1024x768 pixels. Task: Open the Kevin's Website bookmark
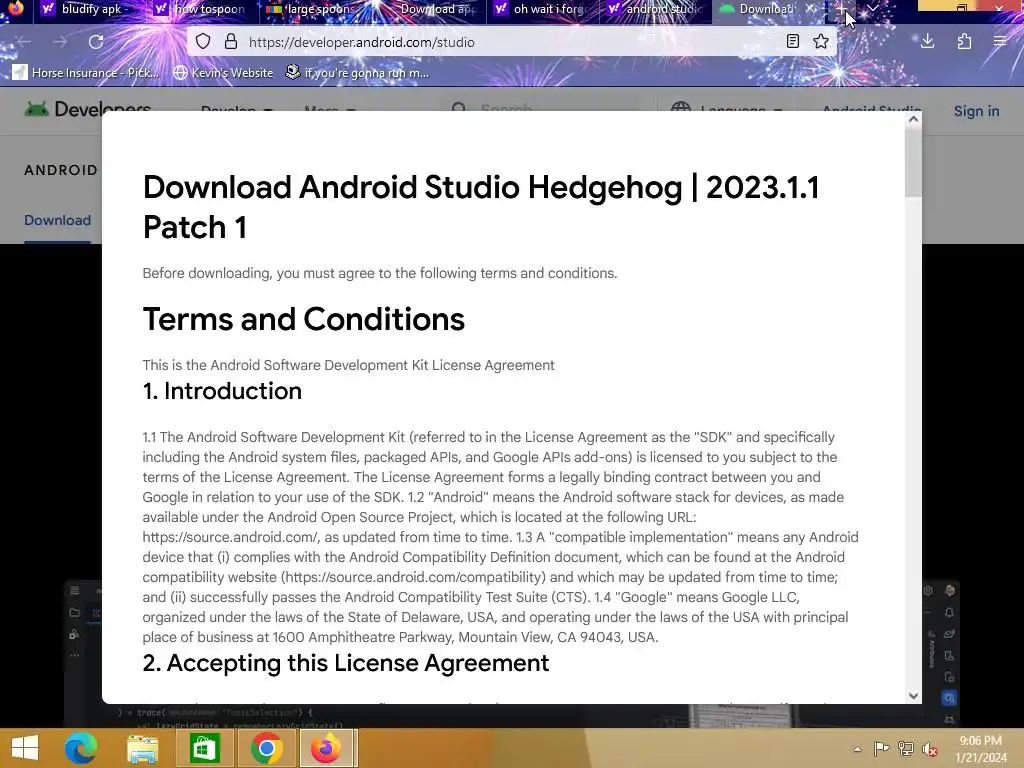point(223,72)
